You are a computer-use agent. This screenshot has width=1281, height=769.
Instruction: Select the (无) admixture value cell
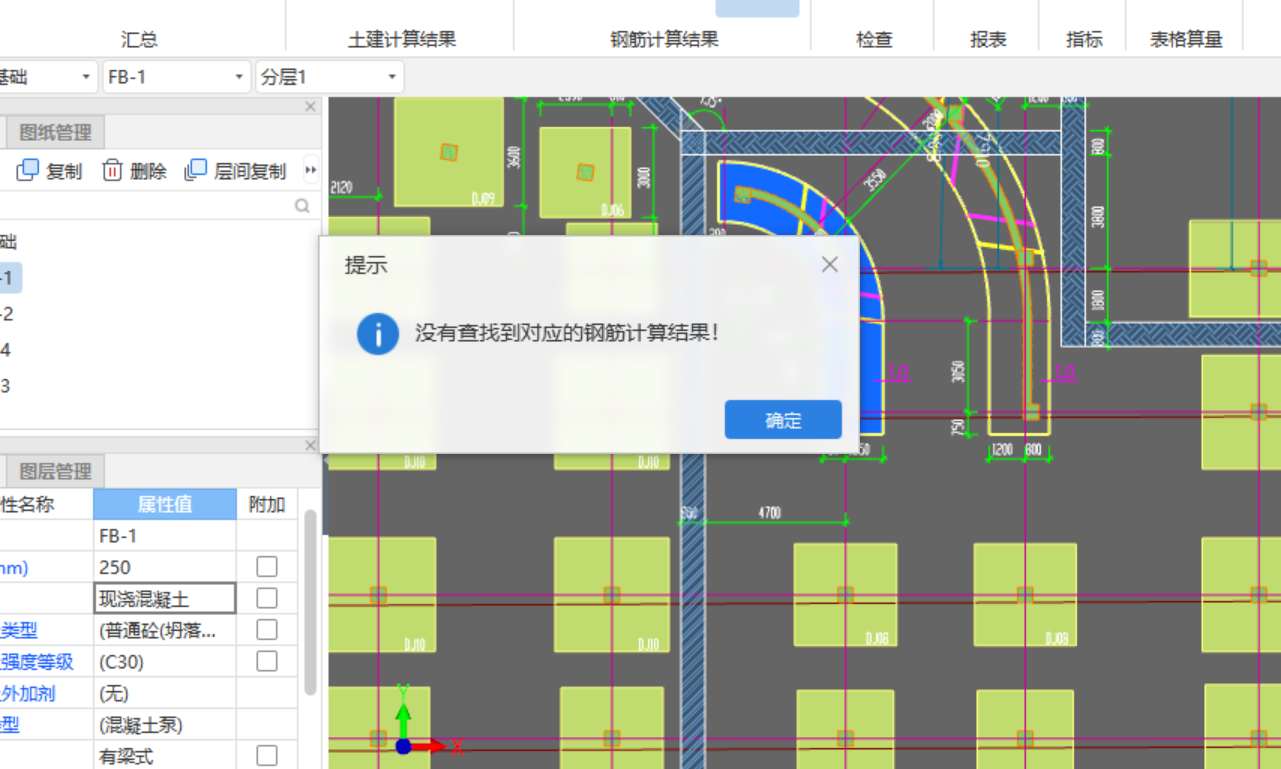[x=165, y=693]
